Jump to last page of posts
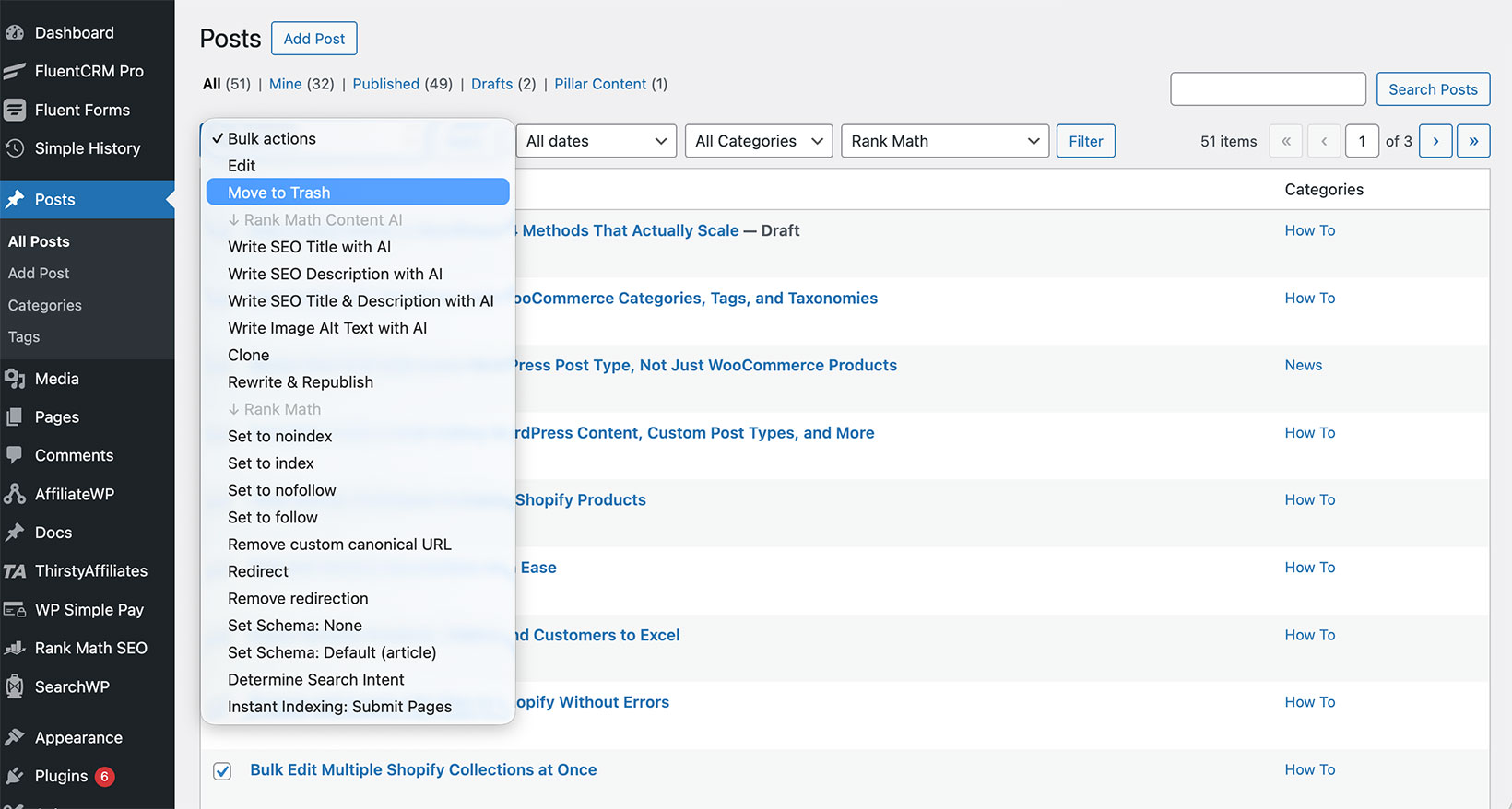 click(x=1473, y=141)
